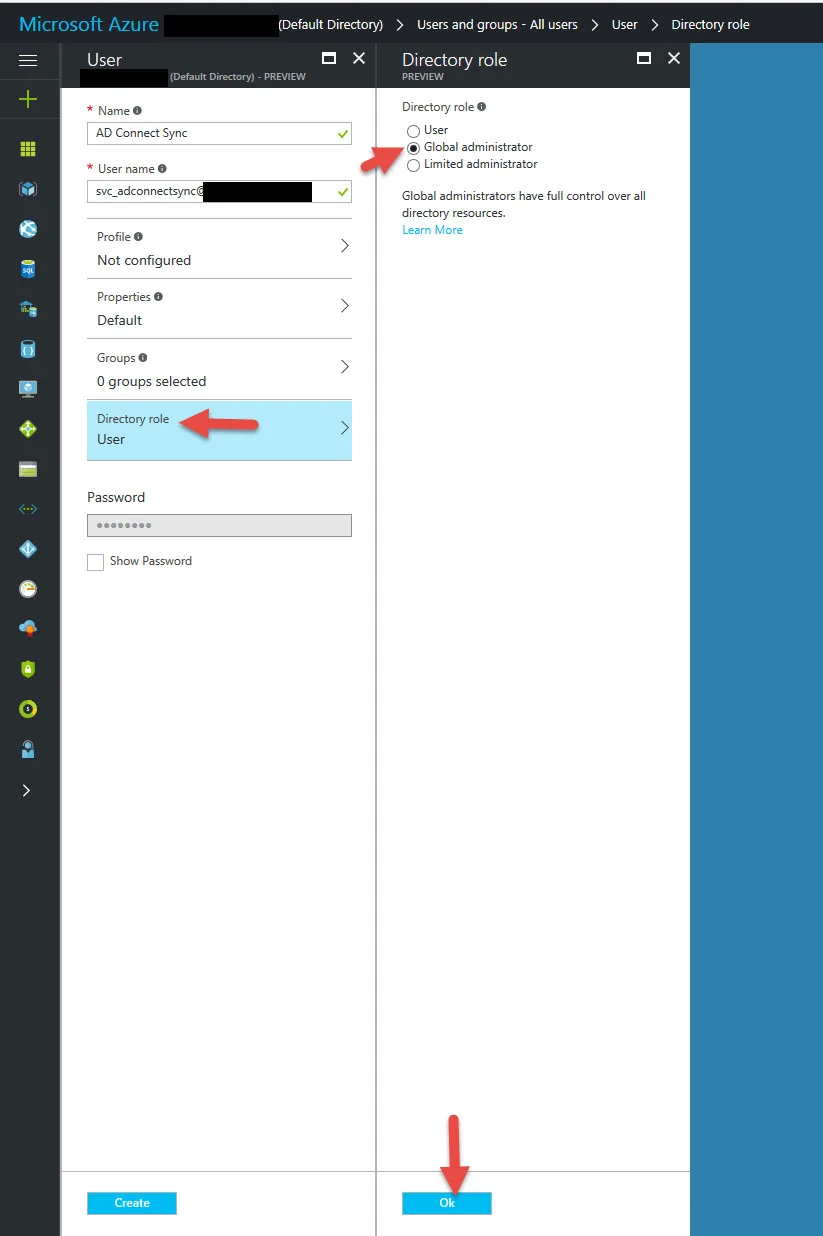The height and width of the screenshot is (1236, 823).
Task: Toggle the Show Password checkbox
Action: pos(96,562)
